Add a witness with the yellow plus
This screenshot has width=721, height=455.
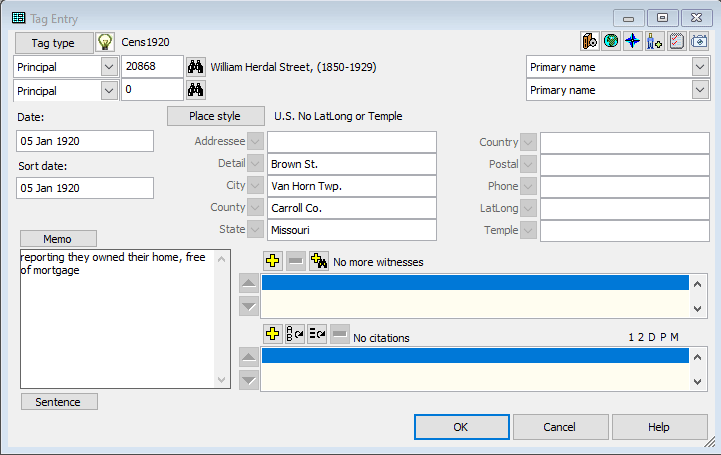pyautogui.click(x=273, y=261)
